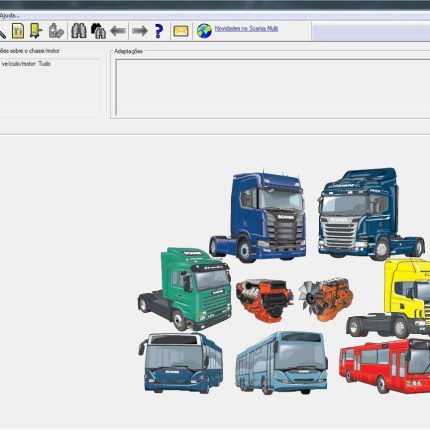Image resolution: width=430 pixels, height=430 pixels.
Task: Select the green Scania truck
Action: point(185,289)
